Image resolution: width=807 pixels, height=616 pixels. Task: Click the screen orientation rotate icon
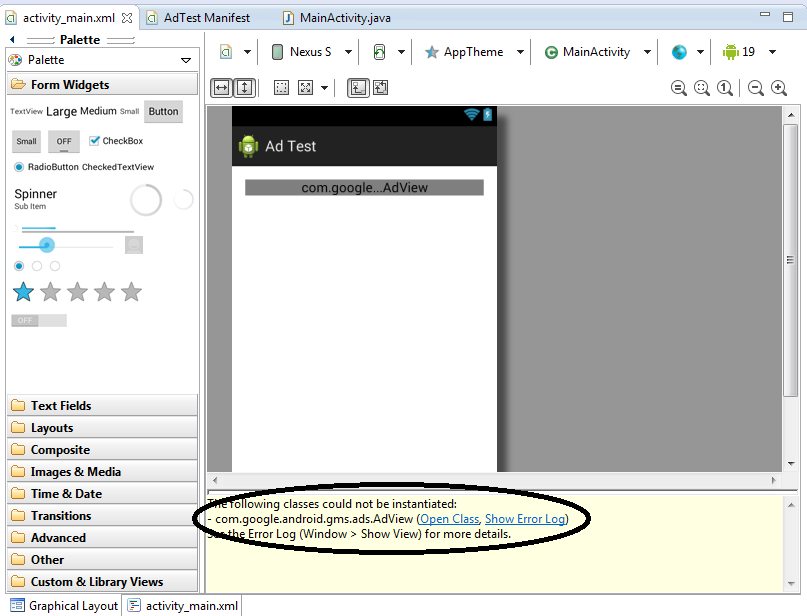tap(379, 52)
